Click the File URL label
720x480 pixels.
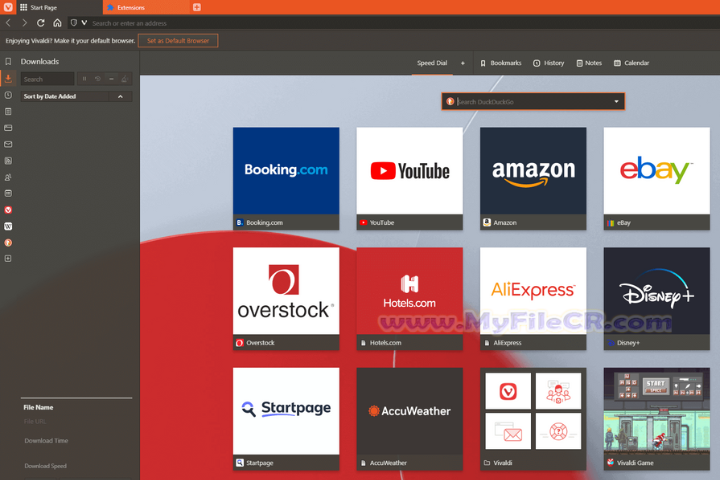click(x=35, y=422)
